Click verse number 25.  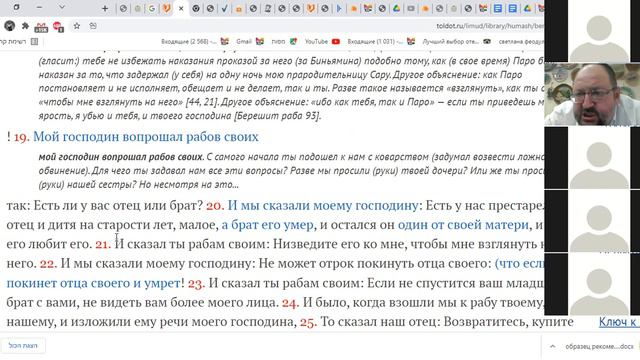coord(309,322)
